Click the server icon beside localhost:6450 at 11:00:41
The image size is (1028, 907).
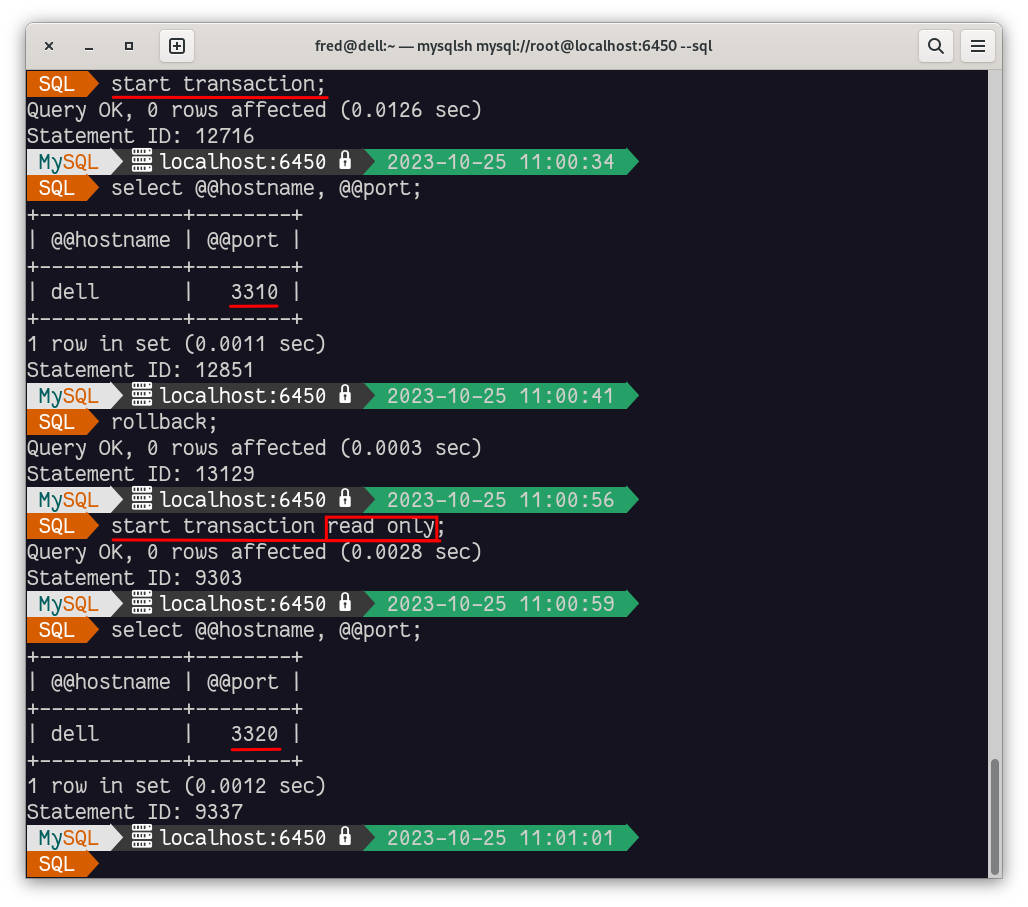point(140,395)
